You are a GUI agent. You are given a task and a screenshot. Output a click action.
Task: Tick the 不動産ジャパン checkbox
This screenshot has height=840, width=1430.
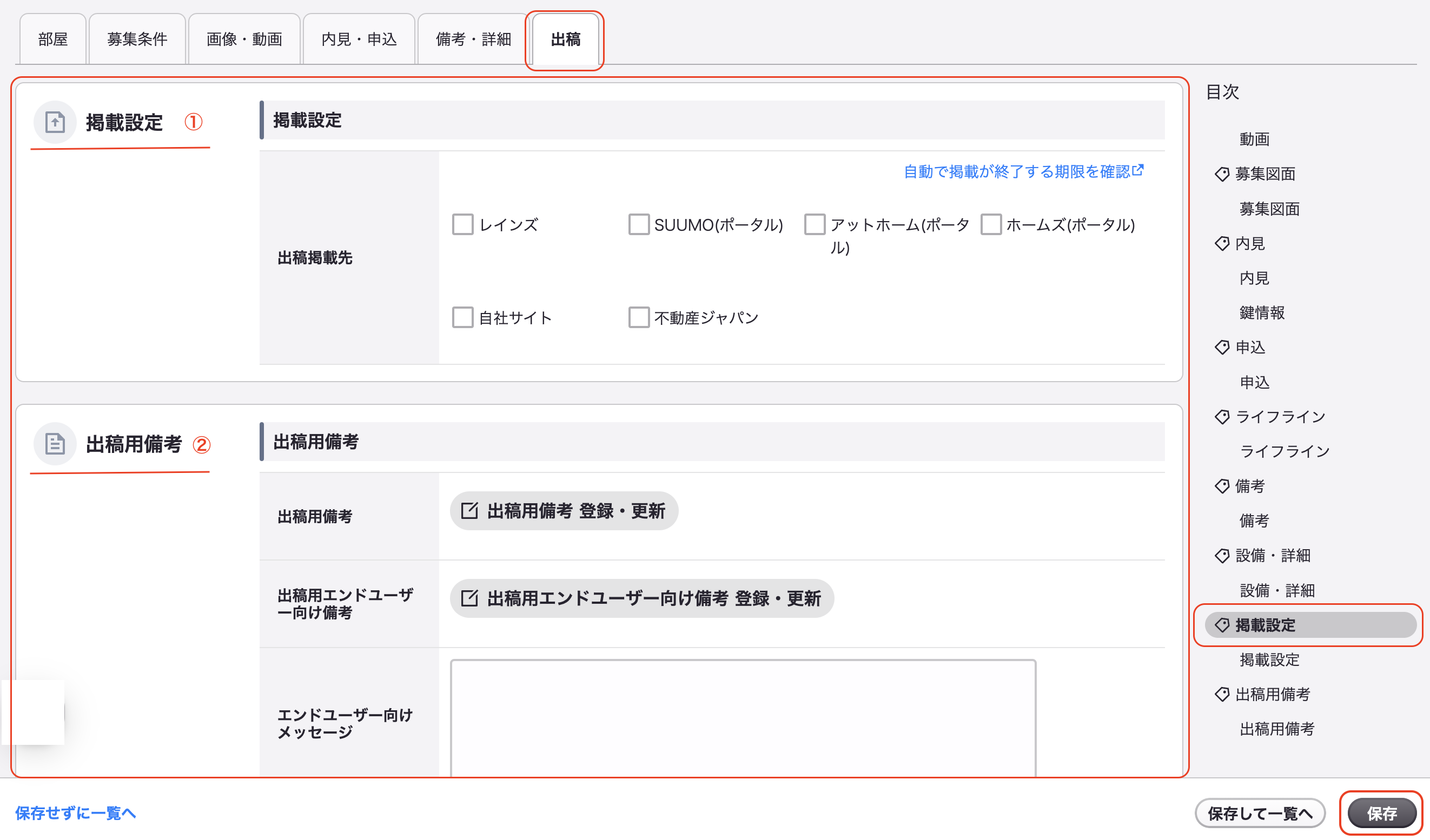click(x=638, y=318)
